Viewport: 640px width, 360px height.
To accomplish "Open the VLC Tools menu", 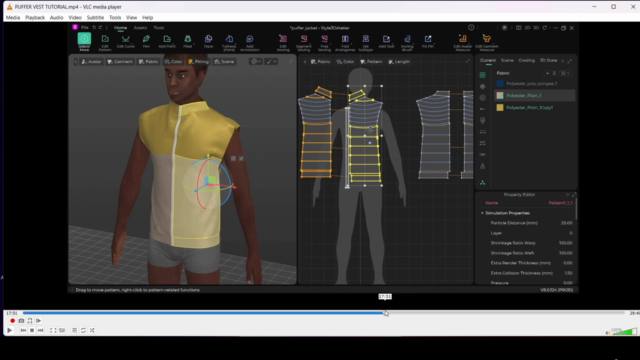I will 115,18.
